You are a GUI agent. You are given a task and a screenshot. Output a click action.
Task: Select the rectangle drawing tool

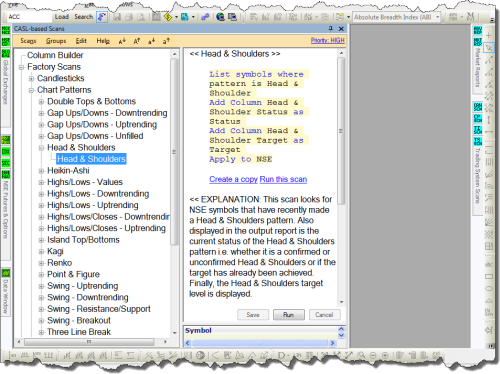point(489,276)
